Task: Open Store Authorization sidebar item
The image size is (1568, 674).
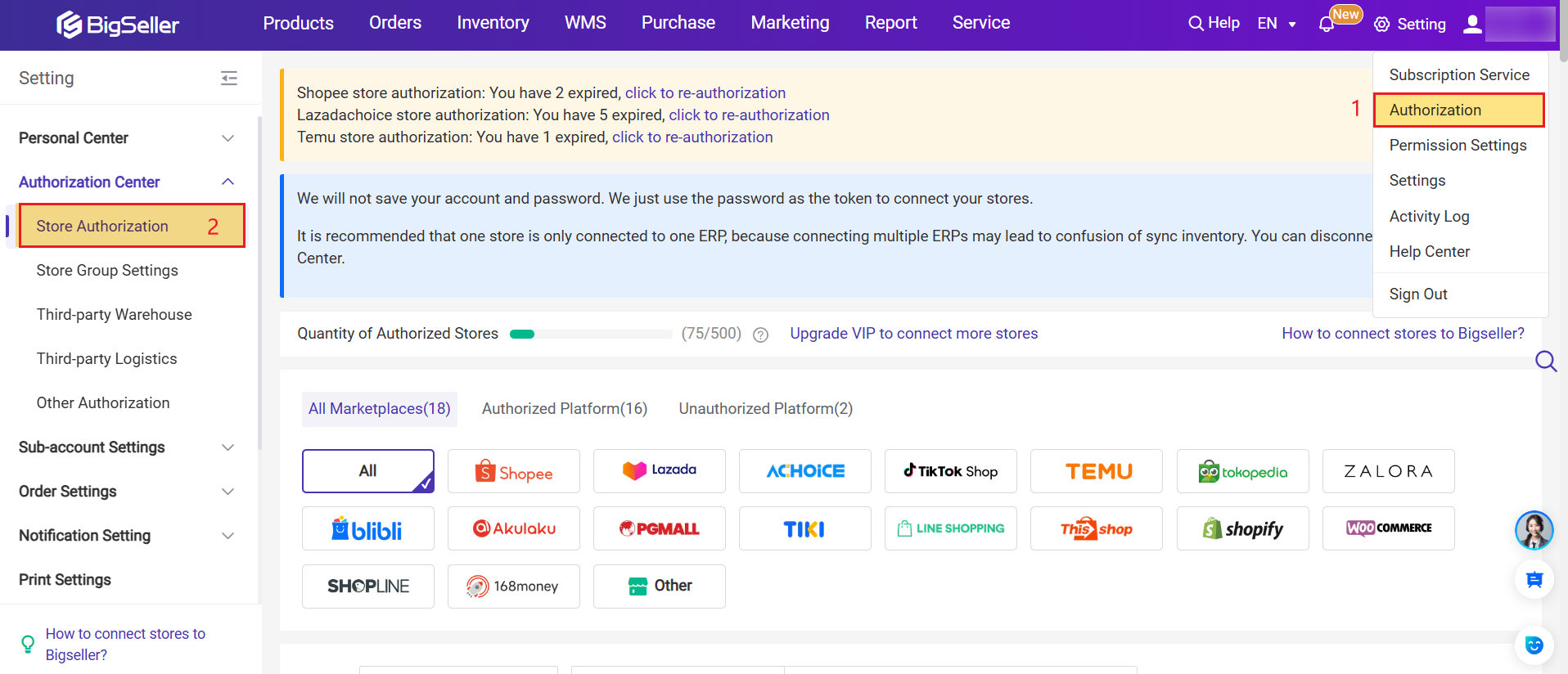Action: pos(131,227)
